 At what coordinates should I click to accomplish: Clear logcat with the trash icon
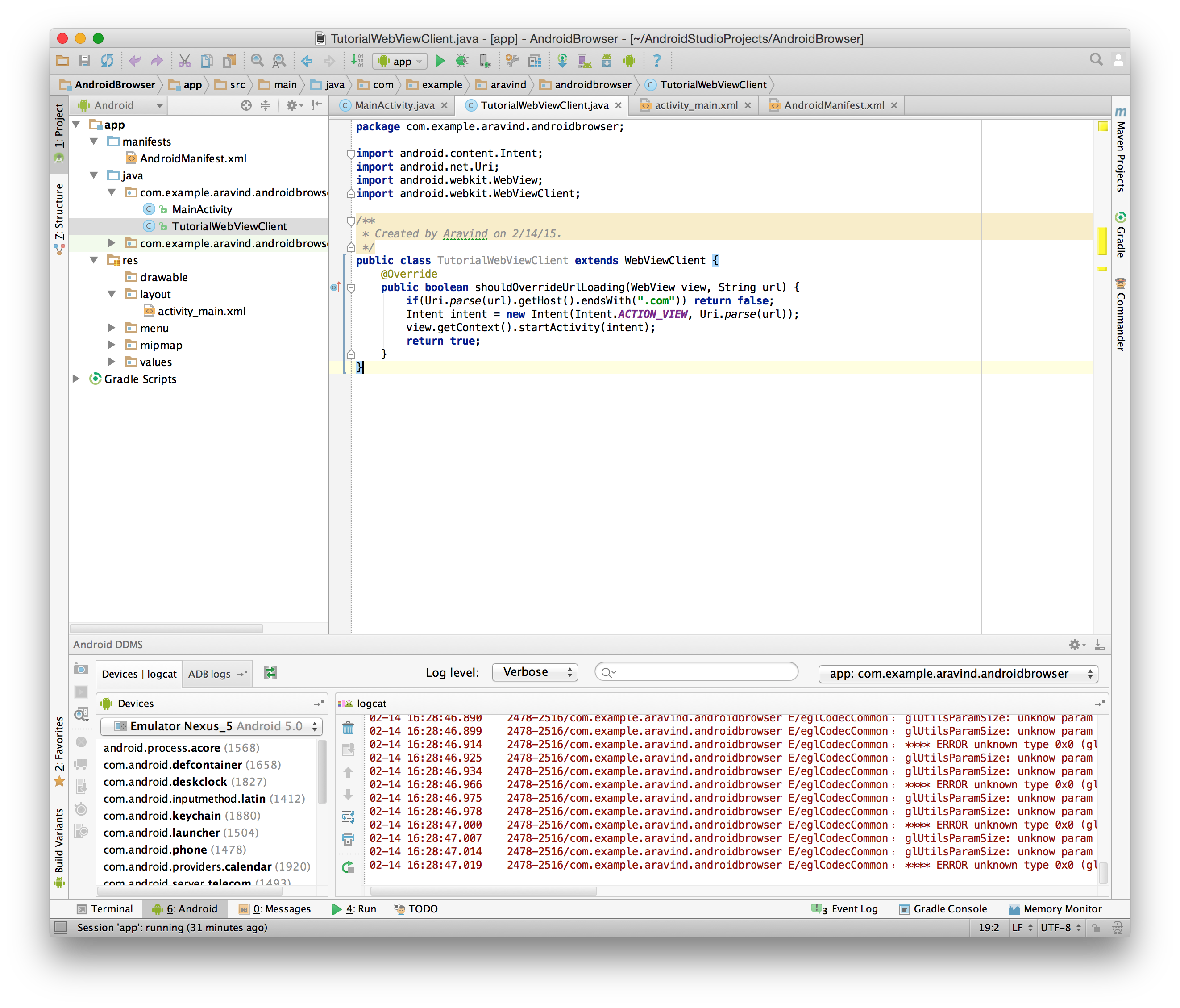coord(348,728)
